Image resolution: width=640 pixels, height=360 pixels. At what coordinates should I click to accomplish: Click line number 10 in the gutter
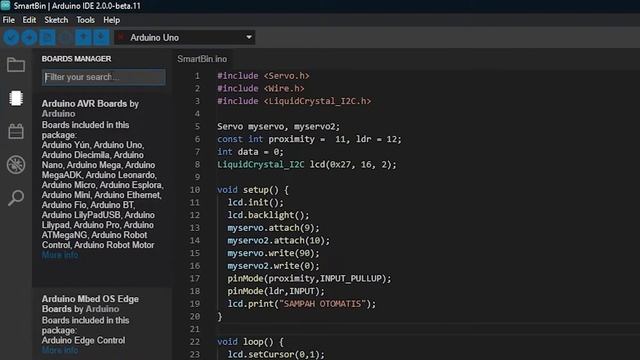[195, 189]
